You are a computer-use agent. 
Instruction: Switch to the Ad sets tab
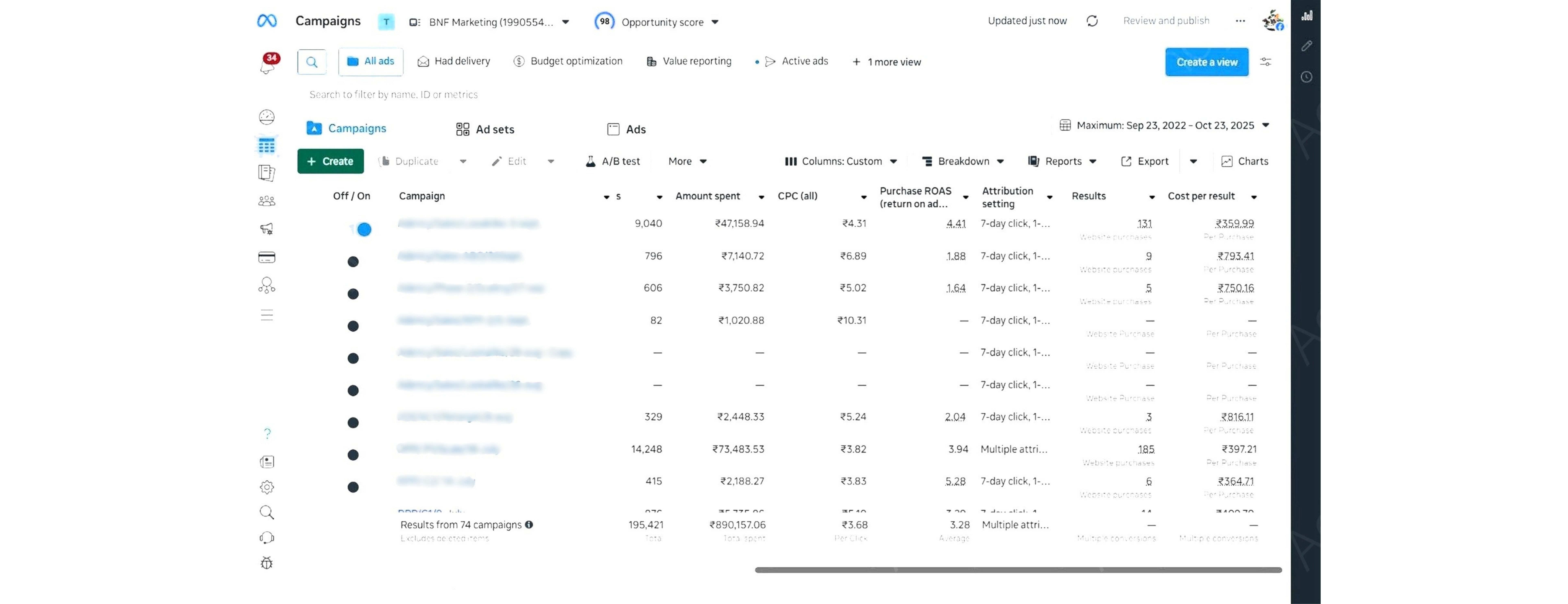[x=485, y=129]
